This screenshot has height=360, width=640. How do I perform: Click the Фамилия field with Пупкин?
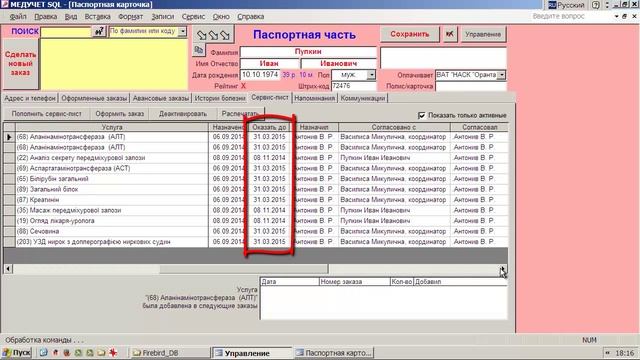pyautogui.click(x=308, y=52)
